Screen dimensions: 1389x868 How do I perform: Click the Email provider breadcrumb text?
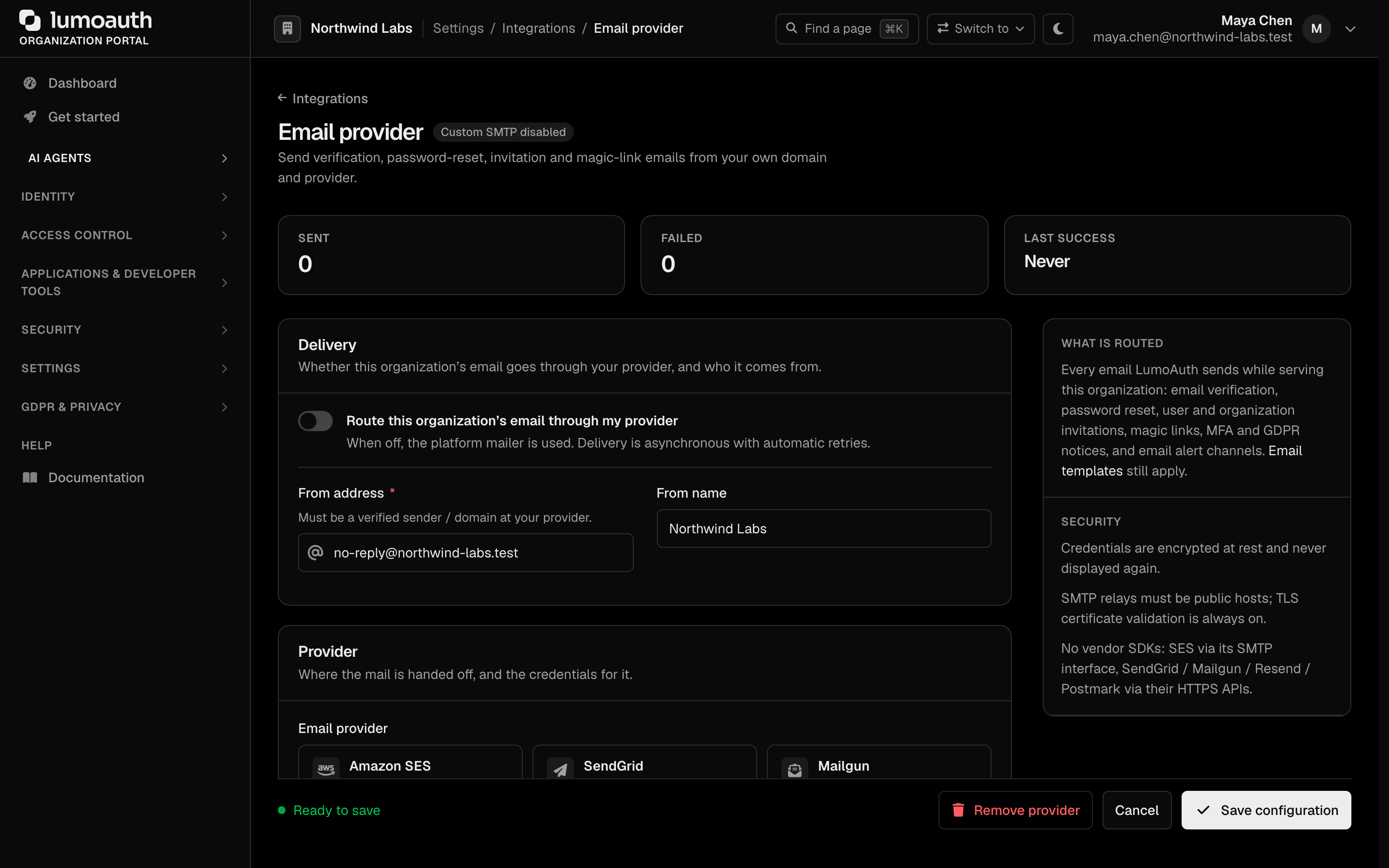[638, 28]
